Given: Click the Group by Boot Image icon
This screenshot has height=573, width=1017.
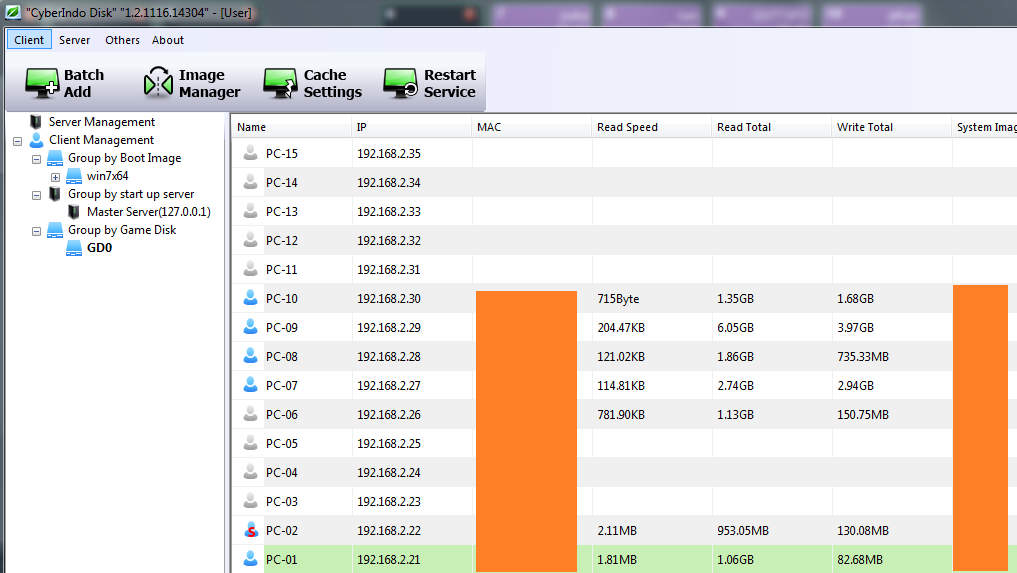Looking at the screenshot, I should 55,158.
